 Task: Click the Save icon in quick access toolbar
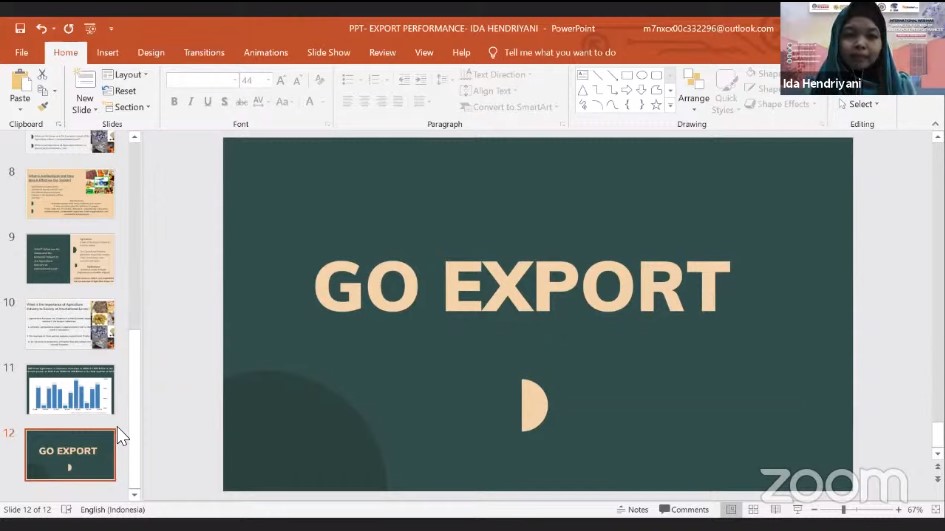coord(20,28)
